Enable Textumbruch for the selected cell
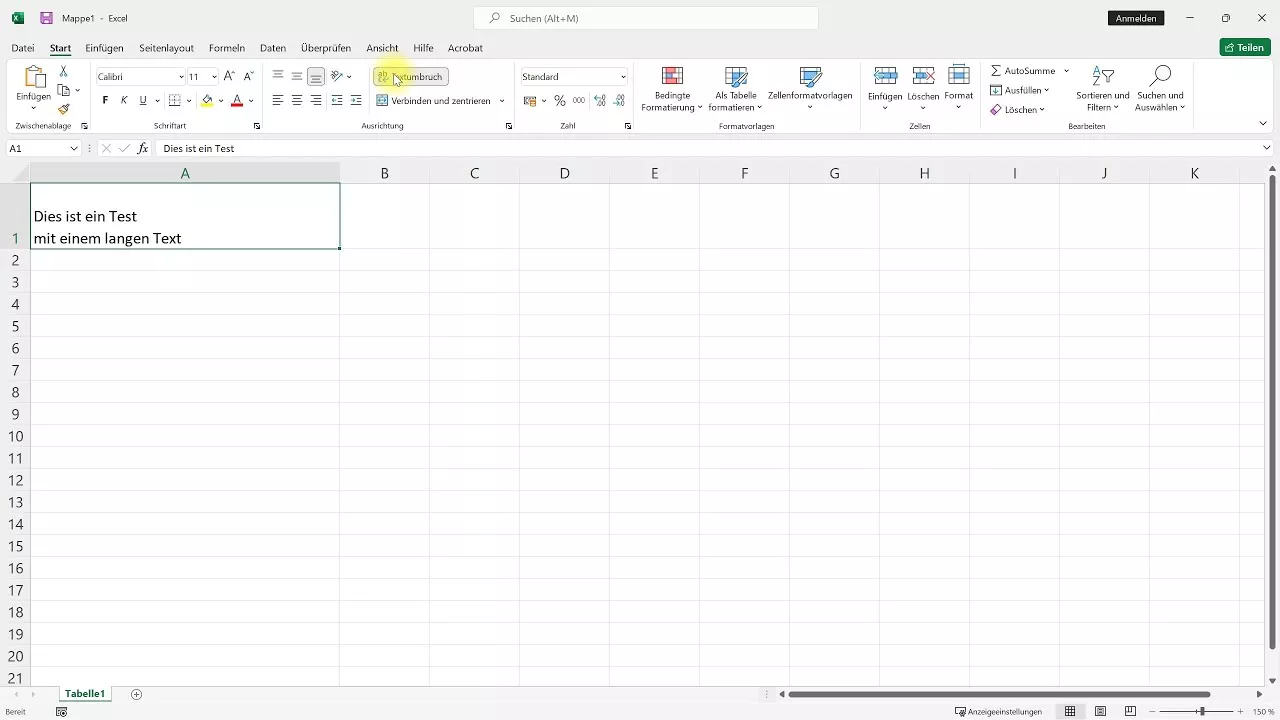1280x720 pixels. [x=410, y=76]
